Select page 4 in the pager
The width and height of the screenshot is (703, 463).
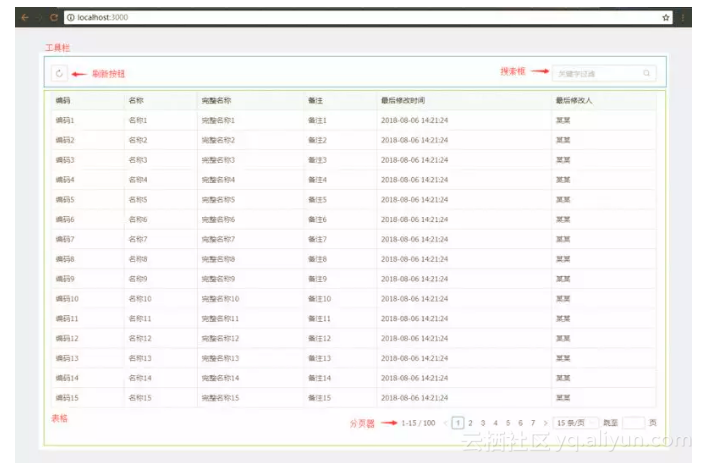point(495,423)
